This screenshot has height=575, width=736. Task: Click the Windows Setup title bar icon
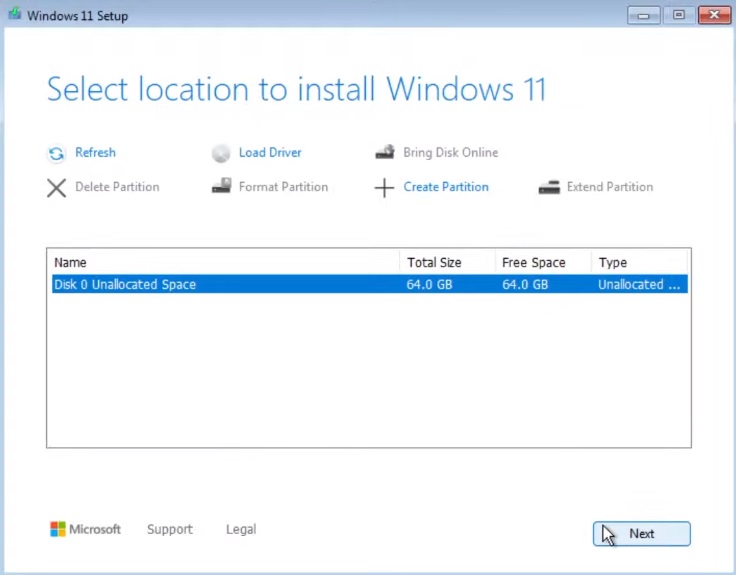click(15, 14)
